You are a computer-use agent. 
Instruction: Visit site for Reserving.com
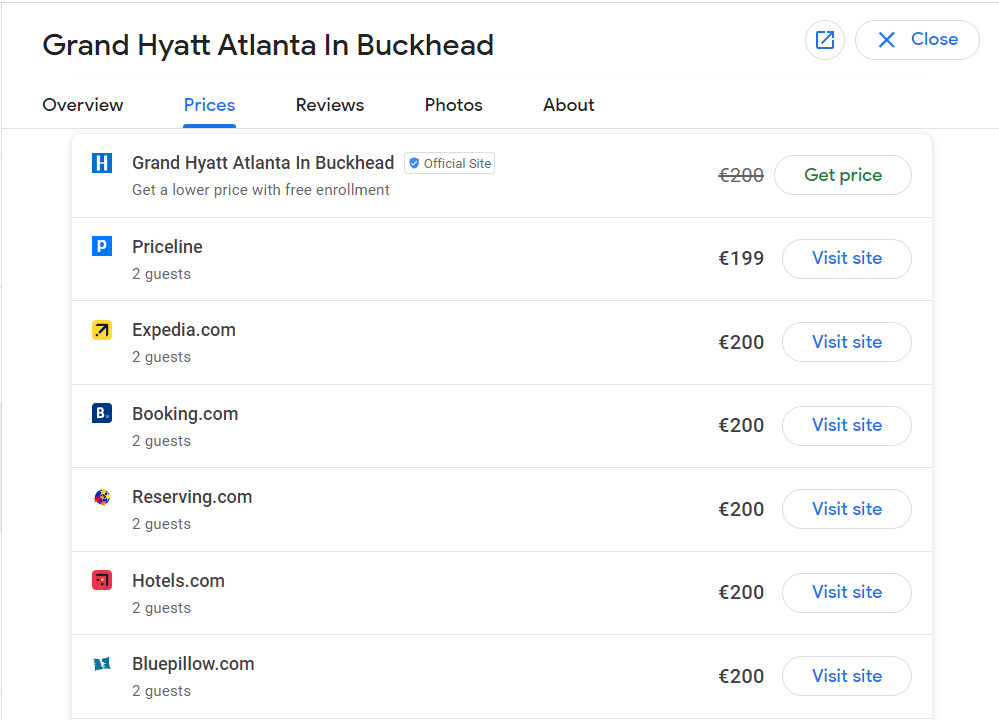coord(847,509)
